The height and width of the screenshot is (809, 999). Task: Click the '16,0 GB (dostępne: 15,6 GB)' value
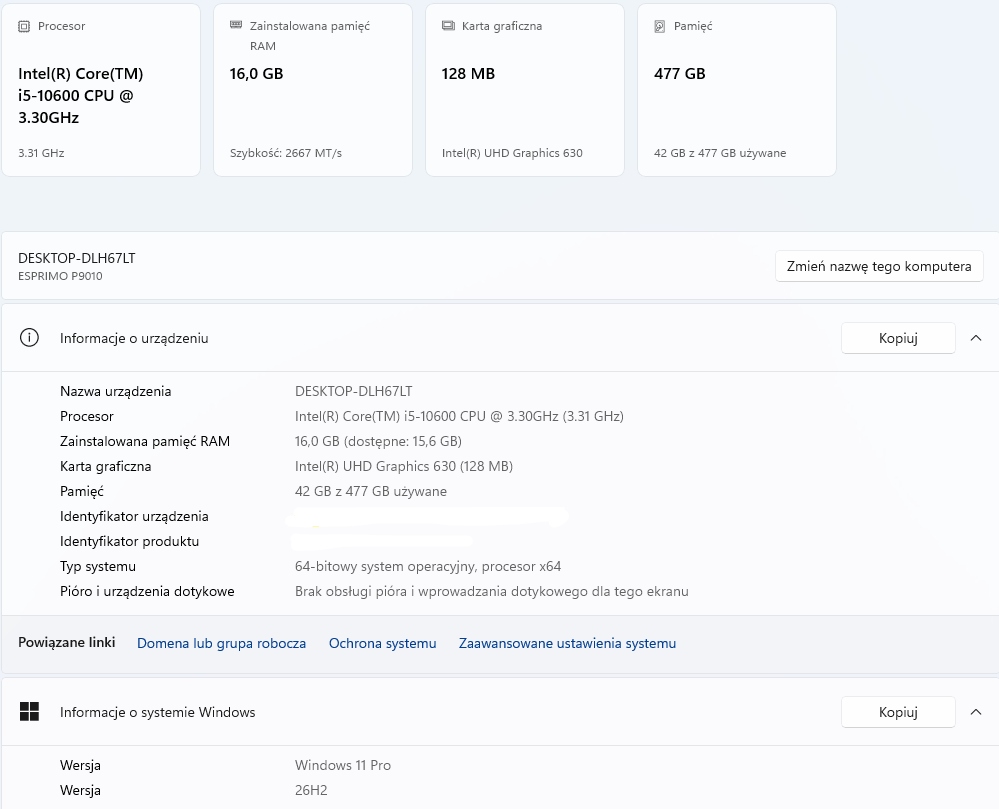tap(378, 441)
